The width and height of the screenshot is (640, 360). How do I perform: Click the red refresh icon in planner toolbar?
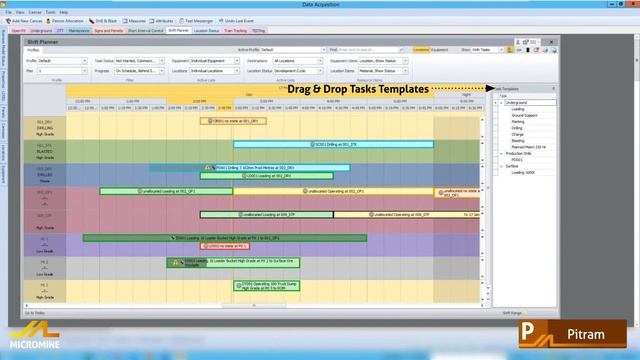pyautogui.click(x=536, y=50)
